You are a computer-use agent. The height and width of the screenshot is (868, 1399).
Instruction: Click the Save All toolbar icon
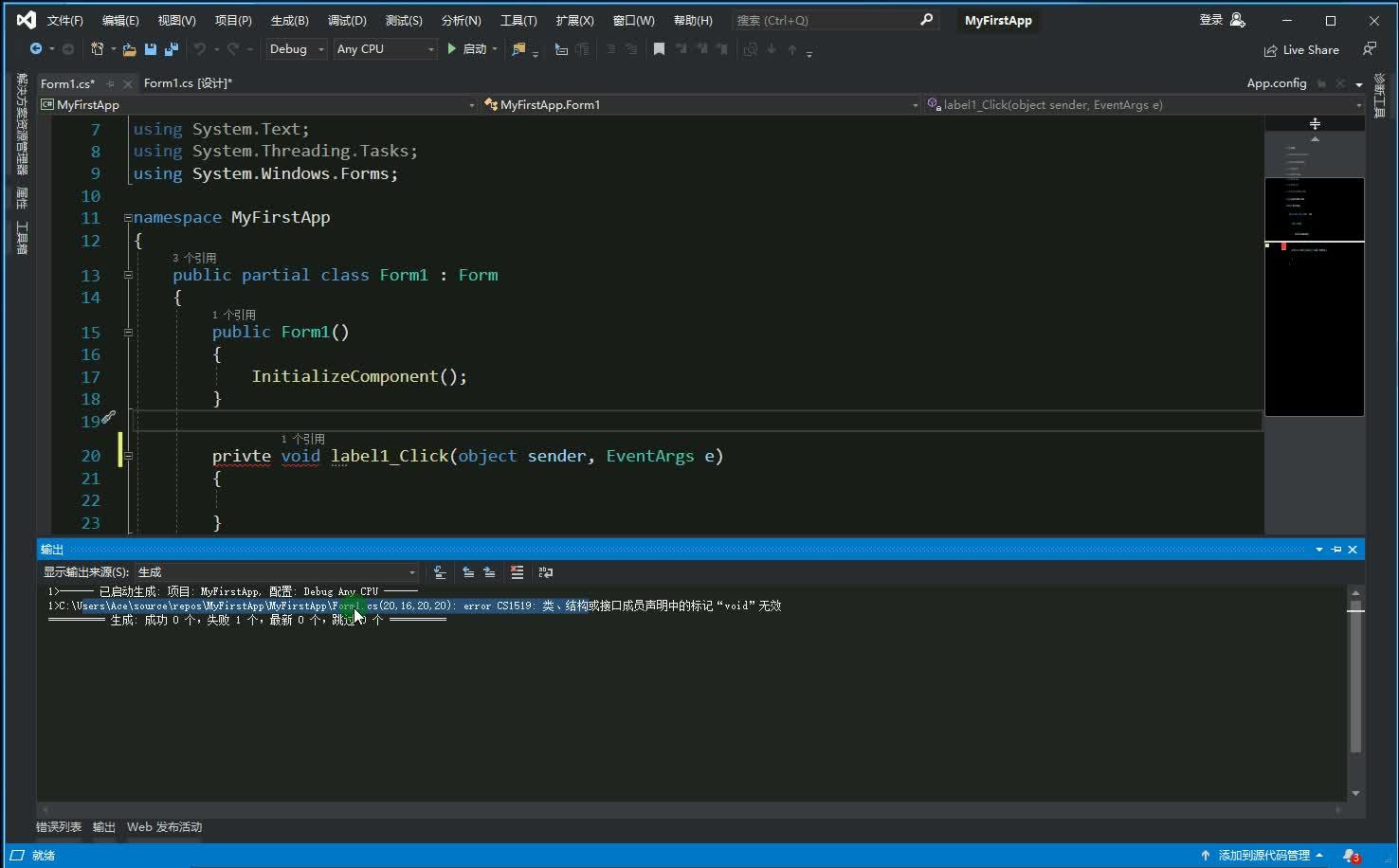coord(171,49)
